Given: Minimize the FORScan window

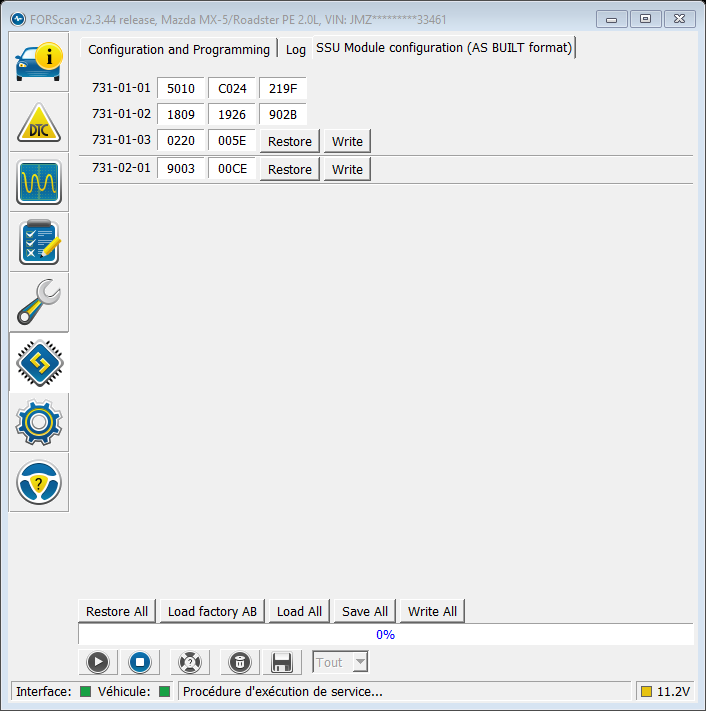Looking at the screenshot, I should [x=611, y=19].
